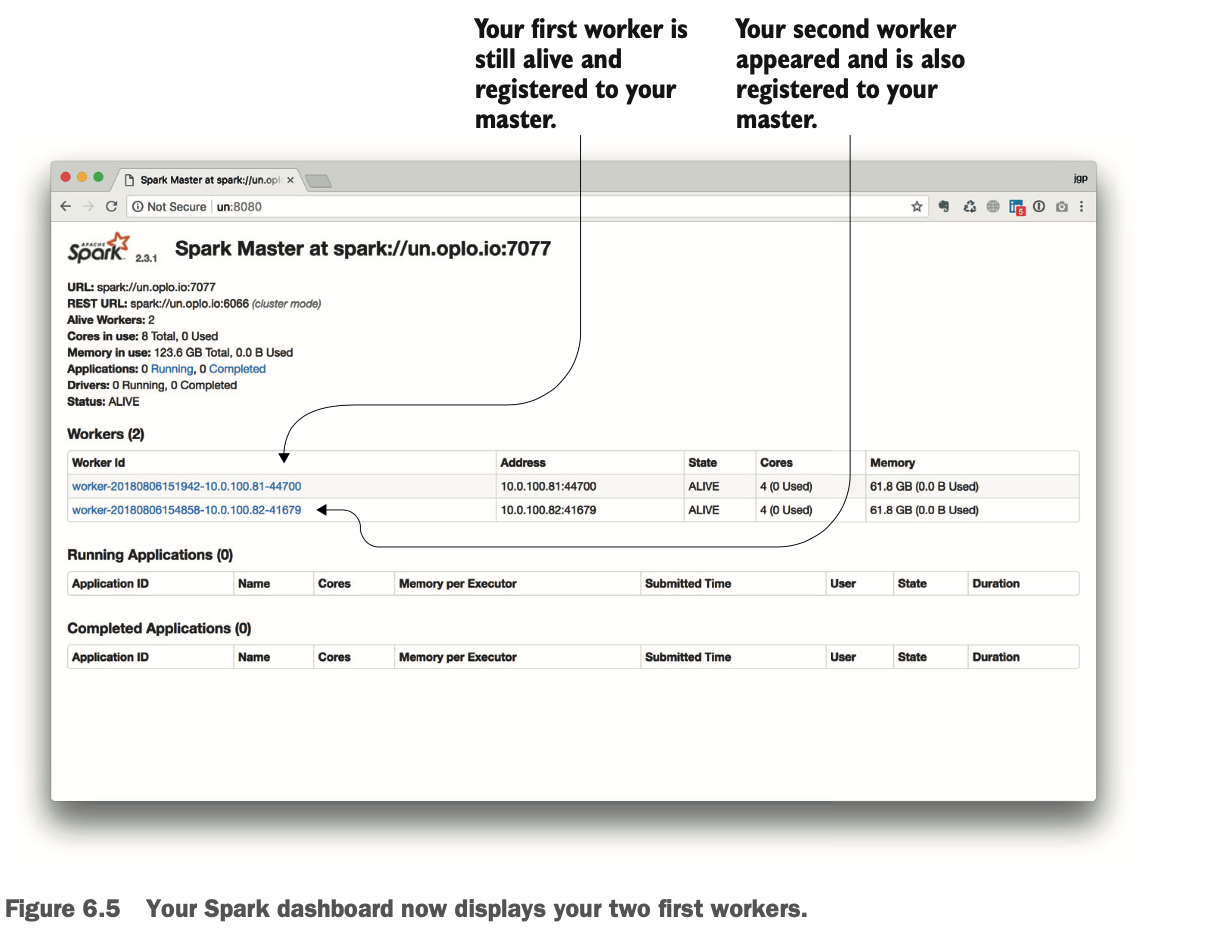Click the Status: ALIVE line

click(103, 402)
